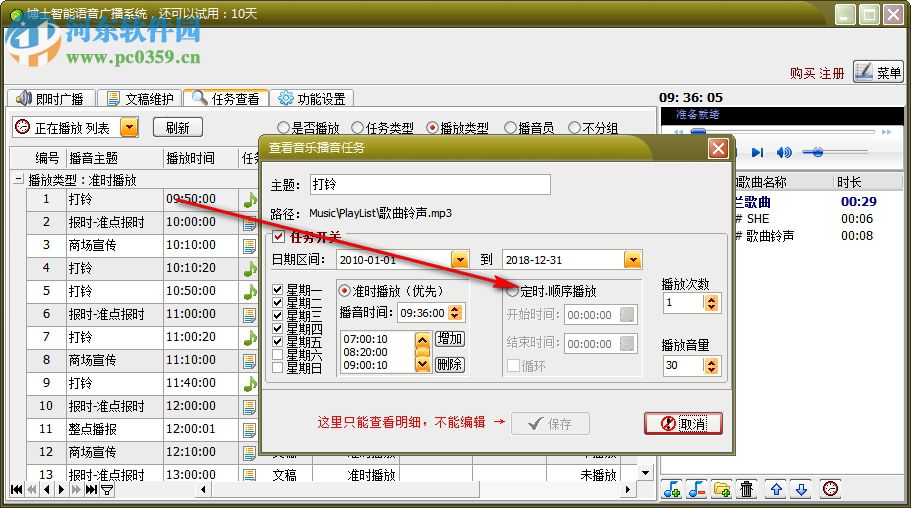Click the music note icon in row 4
911x508 pixels.
tap(250, 269)
